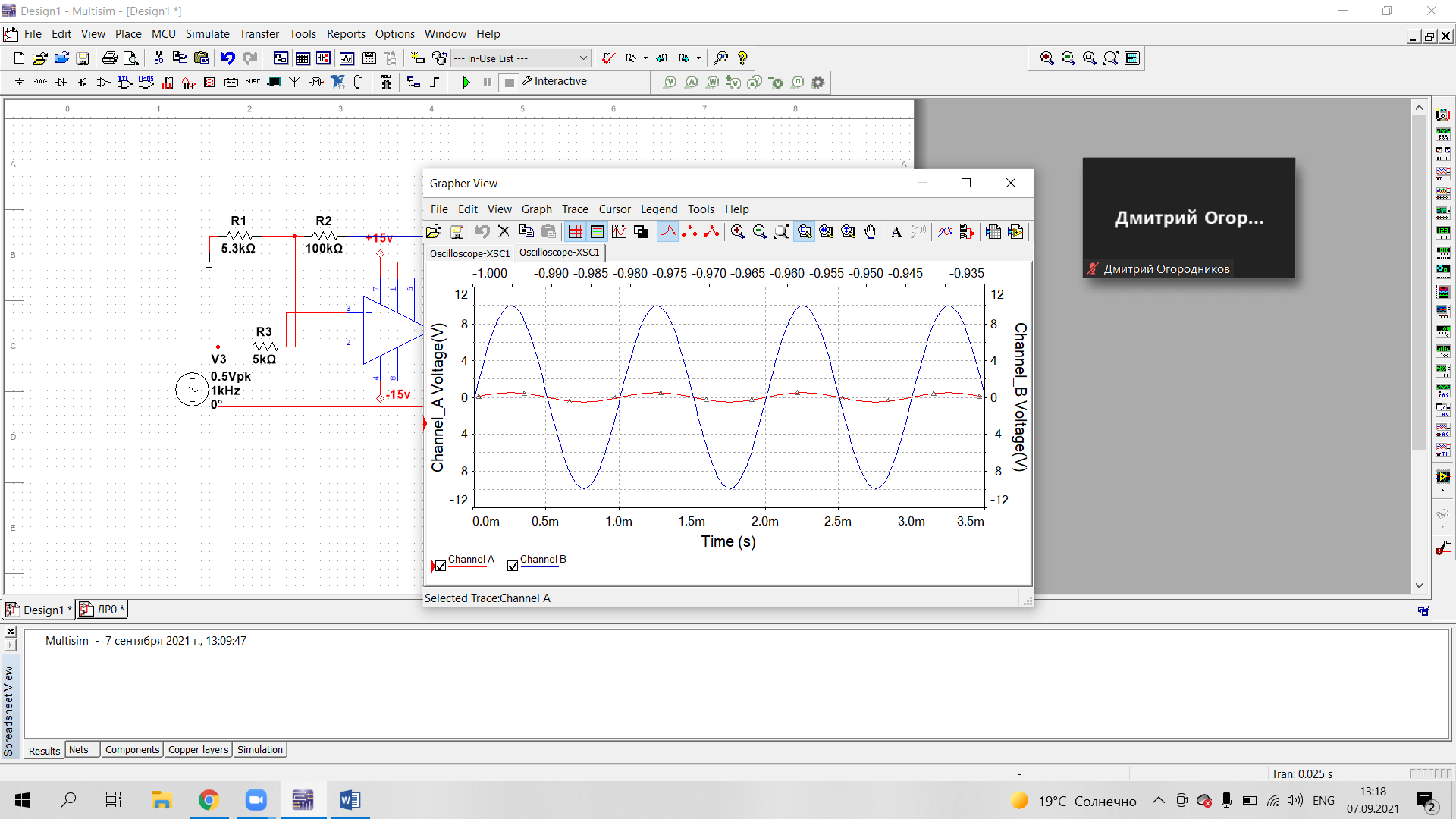The image size is (1456, 819).
Task: Select the Components tab in Spreadsheet View
Action: tap(132, 749)
